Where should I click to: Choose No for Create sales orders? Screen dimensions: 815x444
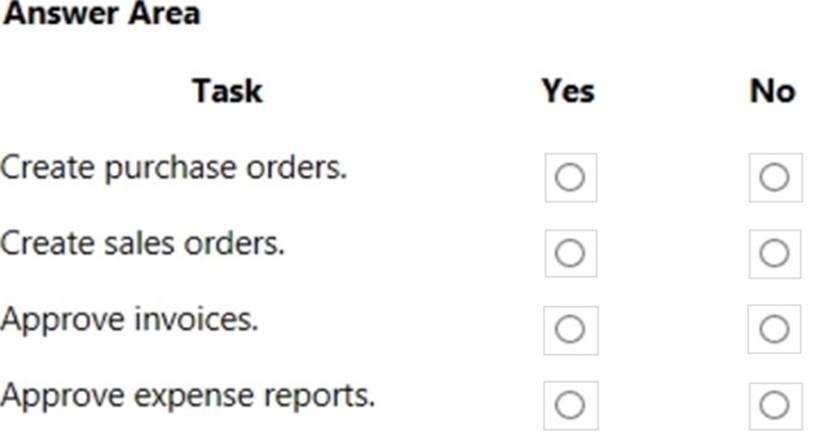coord(774,253)
